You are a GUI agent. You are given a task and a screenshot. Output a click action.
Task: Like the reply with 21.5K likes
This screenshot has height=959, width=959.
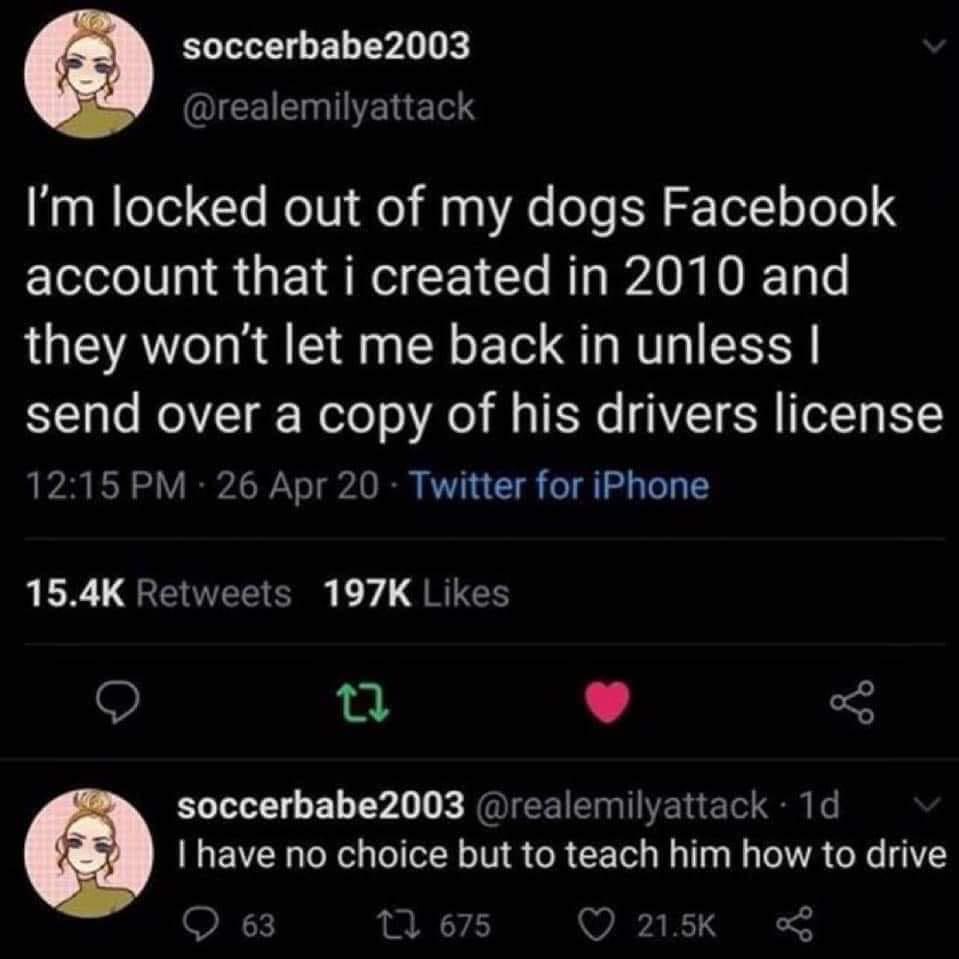[648, 925]
